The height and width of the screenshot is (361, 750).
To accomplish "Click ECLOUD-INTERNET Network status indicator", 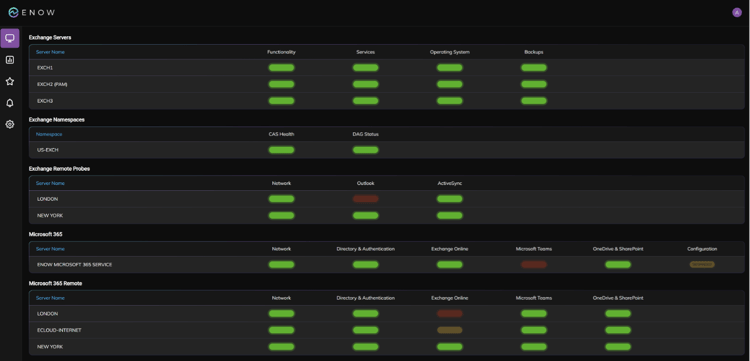I will 281,330.
